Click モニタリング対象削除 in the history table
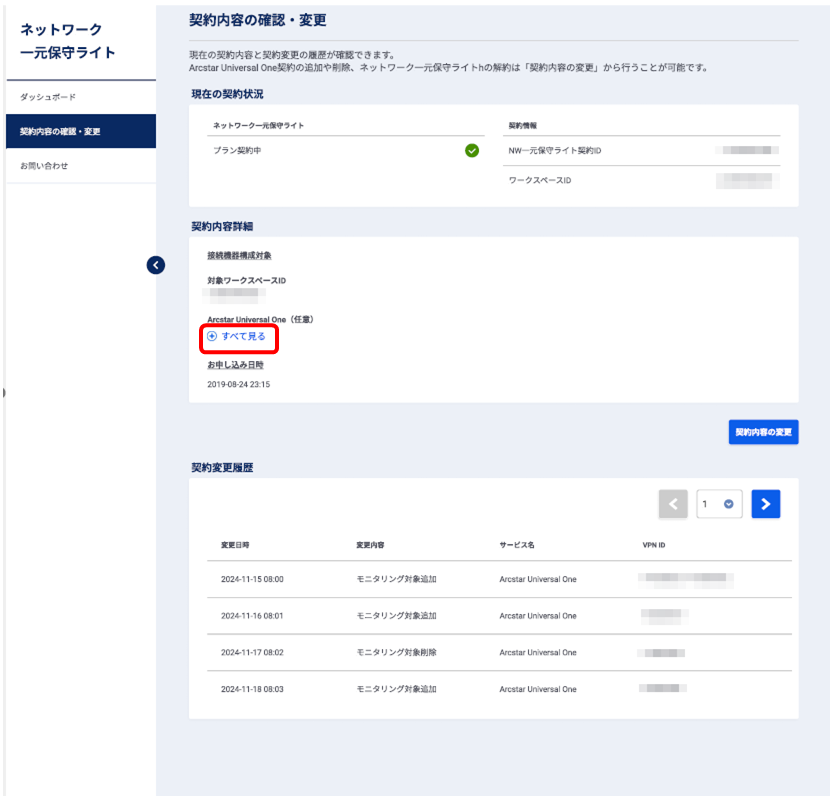The height and width of the screenshot is (801, 834). [396, 653]
